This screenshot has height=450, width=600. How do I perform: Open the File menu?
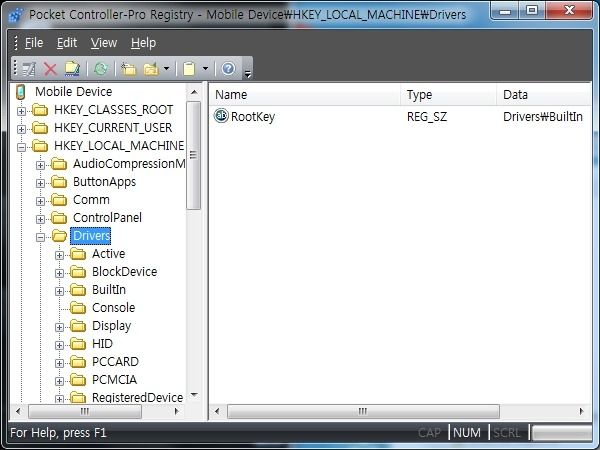tap(34, 43)
